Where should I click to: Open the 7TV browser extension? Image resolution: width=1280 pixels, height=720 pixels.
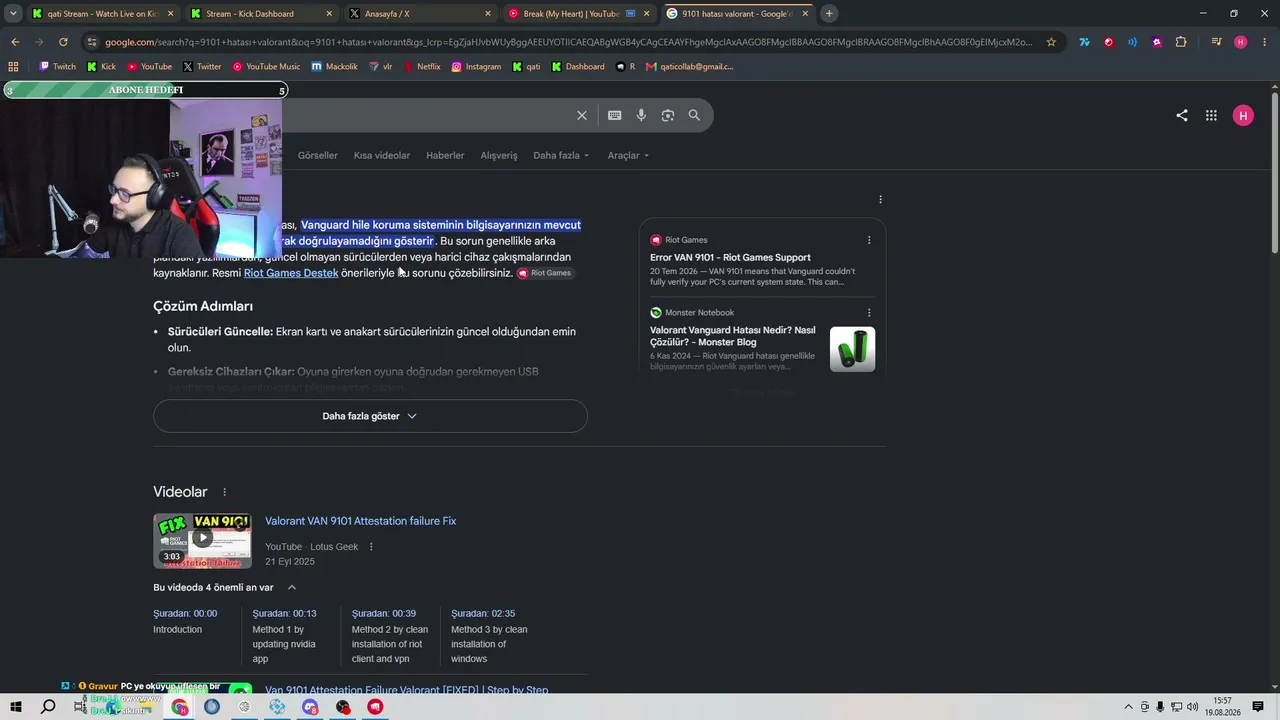(1084, 42)
